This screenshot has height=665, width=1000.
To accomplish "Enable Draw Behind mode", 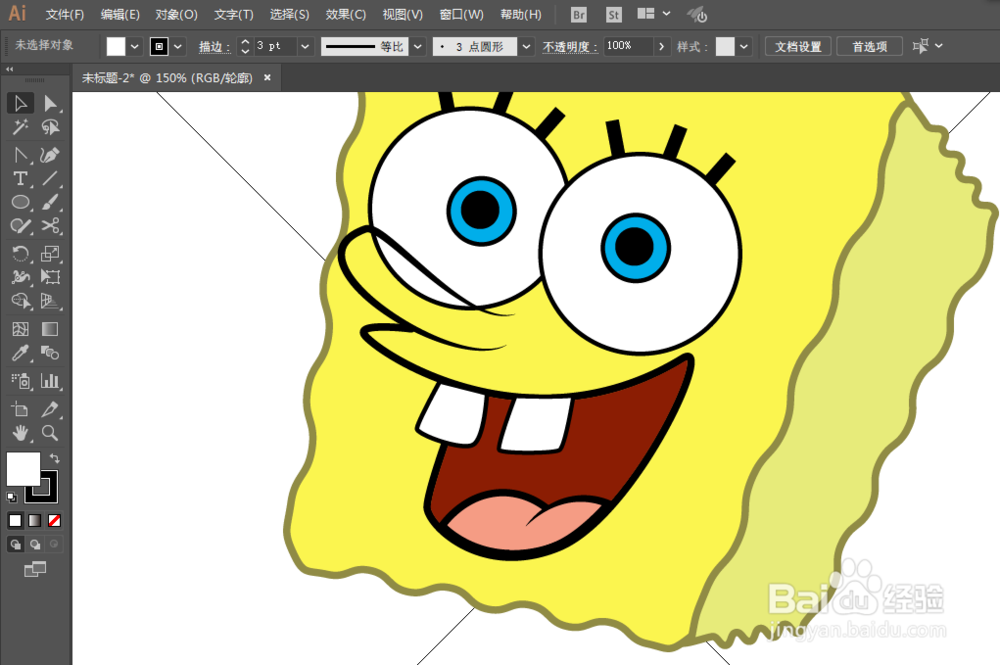I will 35,544.
